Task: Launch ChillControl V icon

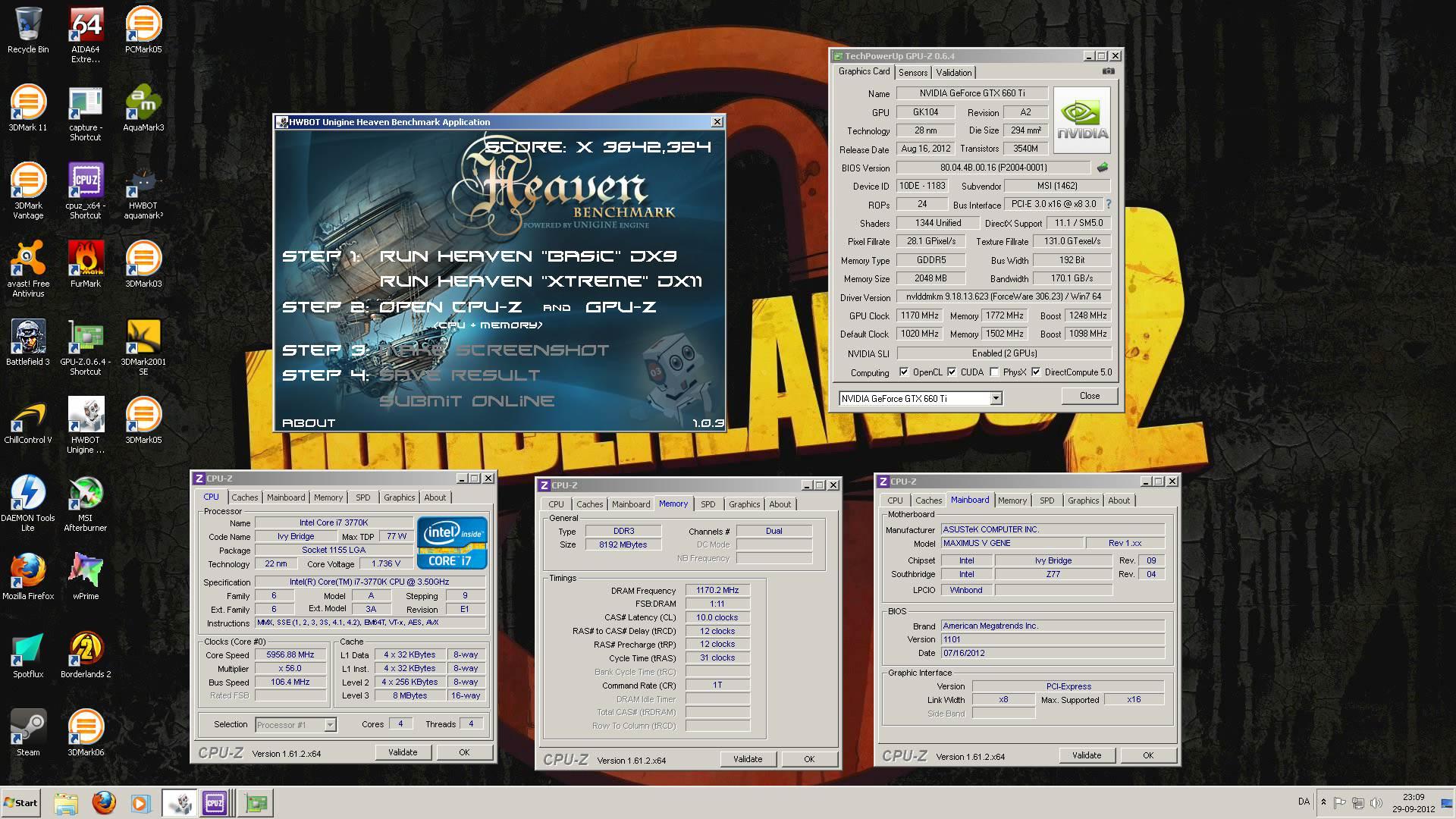Action: coord(28,421)
